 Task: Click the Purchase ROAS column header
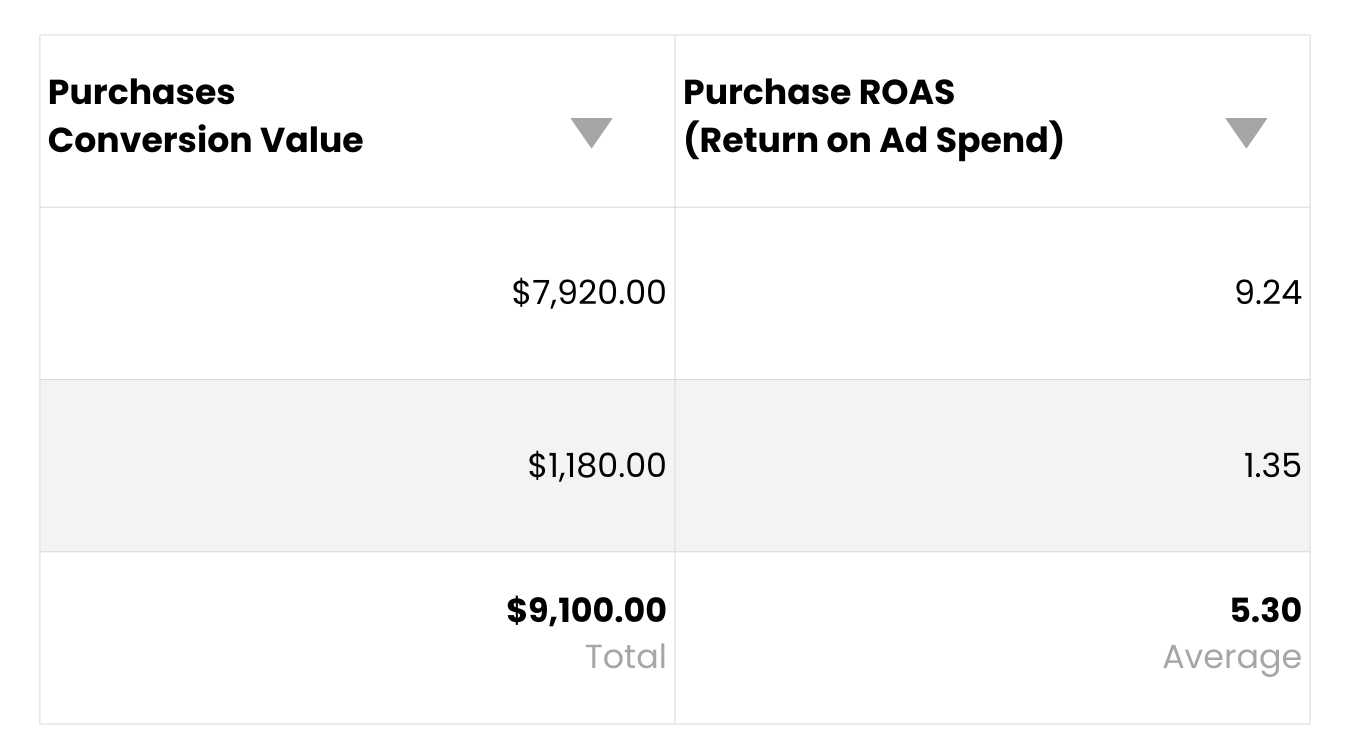(992, 121)
